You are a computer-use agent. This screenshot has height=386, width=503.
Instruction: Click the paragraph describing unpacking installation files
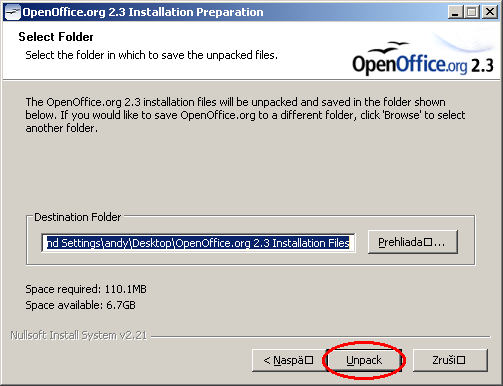pyautogui.click(x=245, y=115)
